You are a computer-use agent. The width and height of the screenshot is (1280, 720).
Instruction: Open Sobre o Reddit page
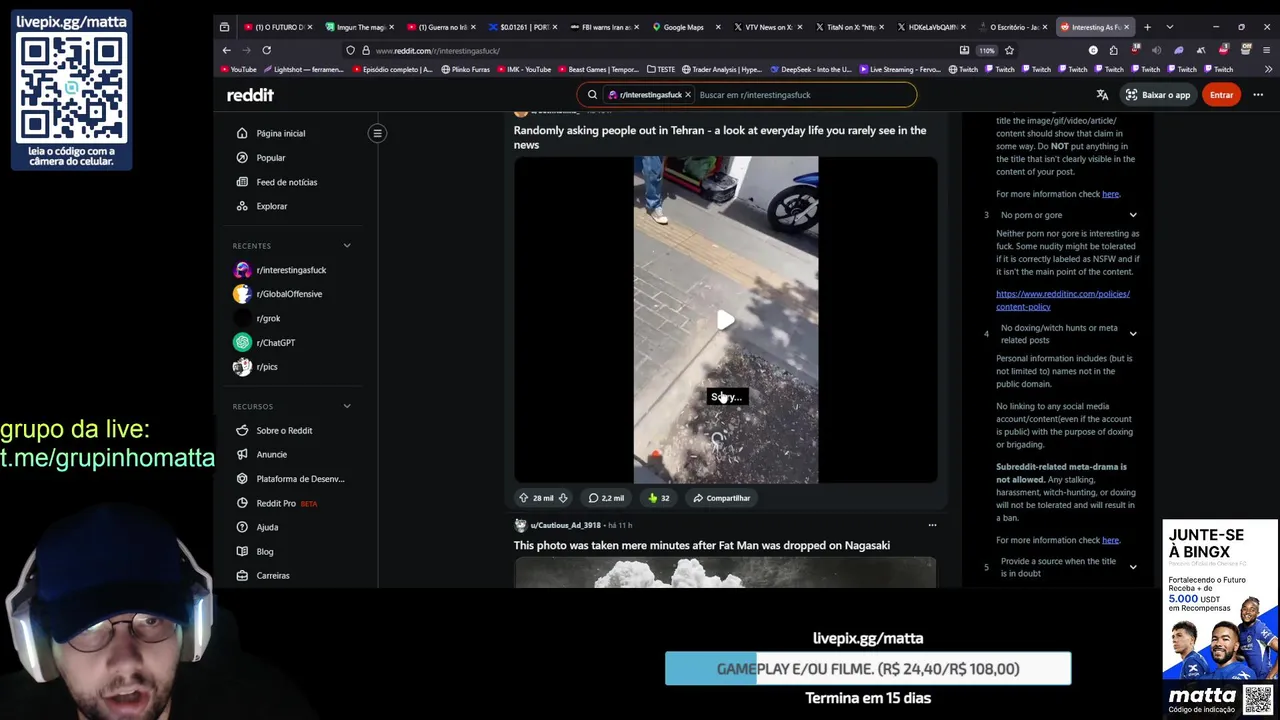pos(284,430)
